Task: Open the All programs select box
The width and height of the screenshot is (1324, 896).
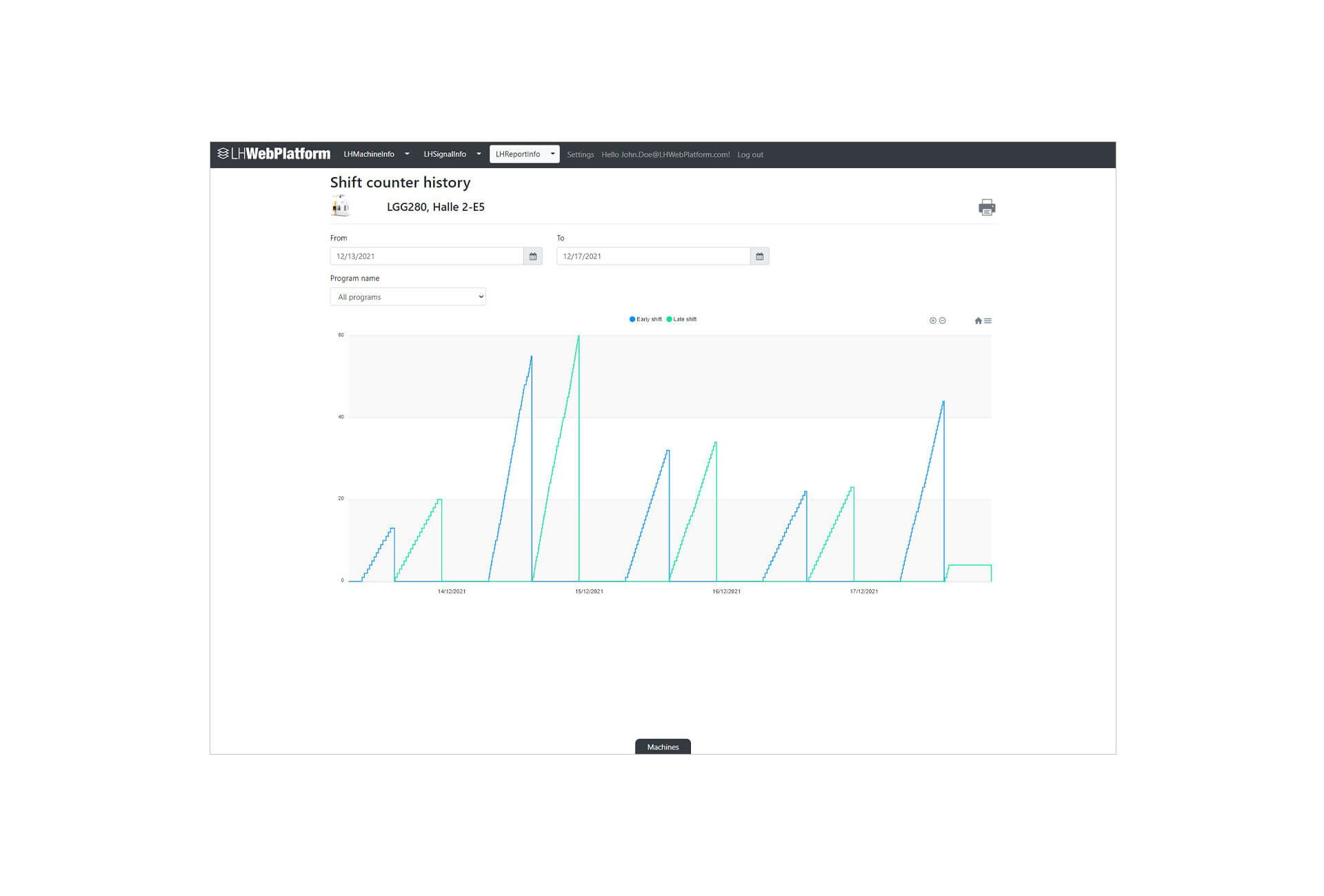Action: tap(408, 297)
